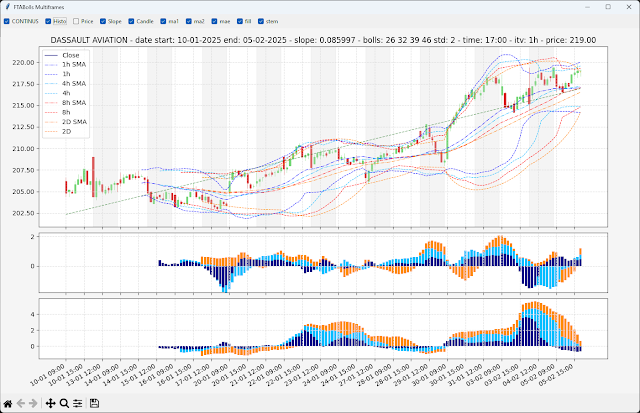The image size is (640, 413).
Task: Go back to previous chart view
Action: click(22, 403)
